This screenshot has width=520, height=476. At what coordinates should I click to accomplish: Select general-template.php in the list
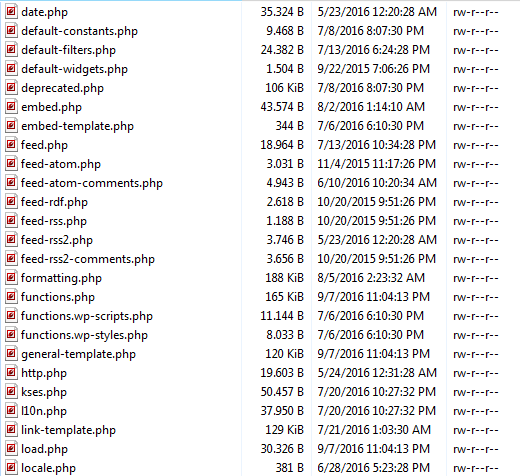click(78, 354)
